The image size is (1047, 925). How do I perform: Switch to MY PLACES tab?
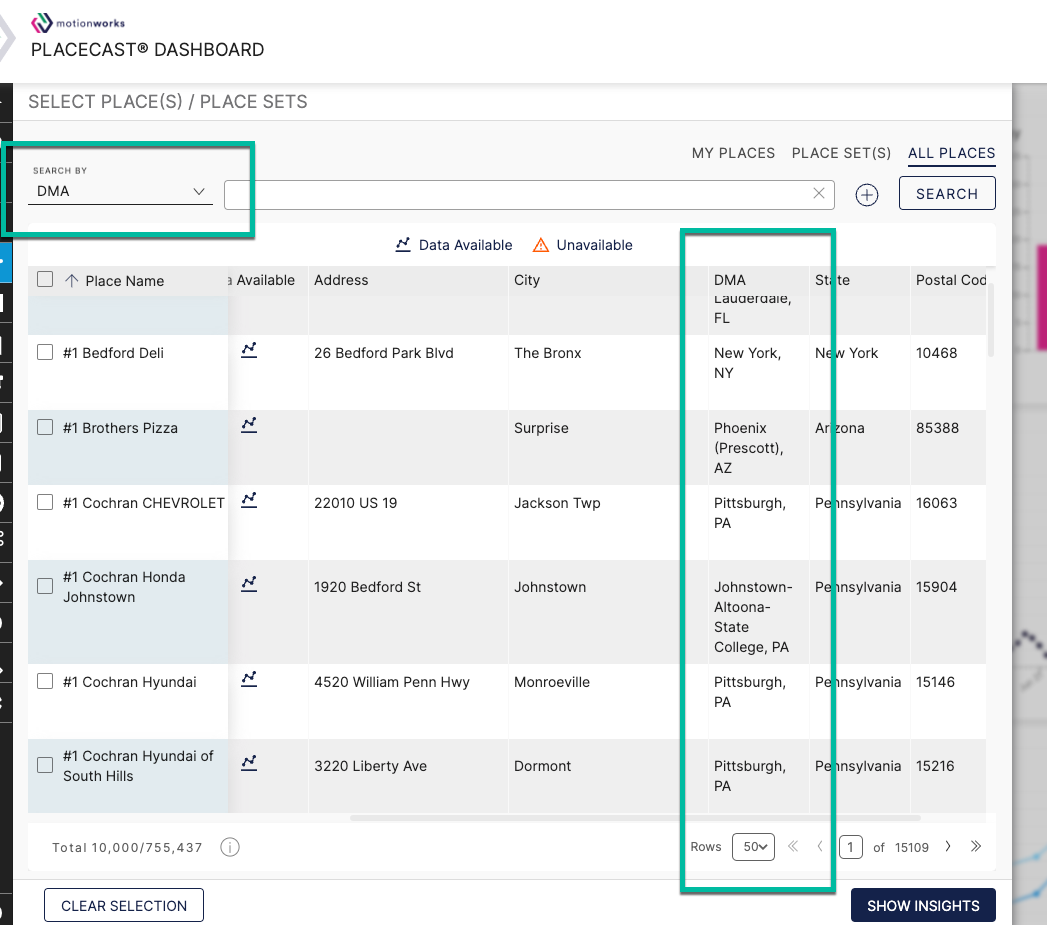[733, 153]
